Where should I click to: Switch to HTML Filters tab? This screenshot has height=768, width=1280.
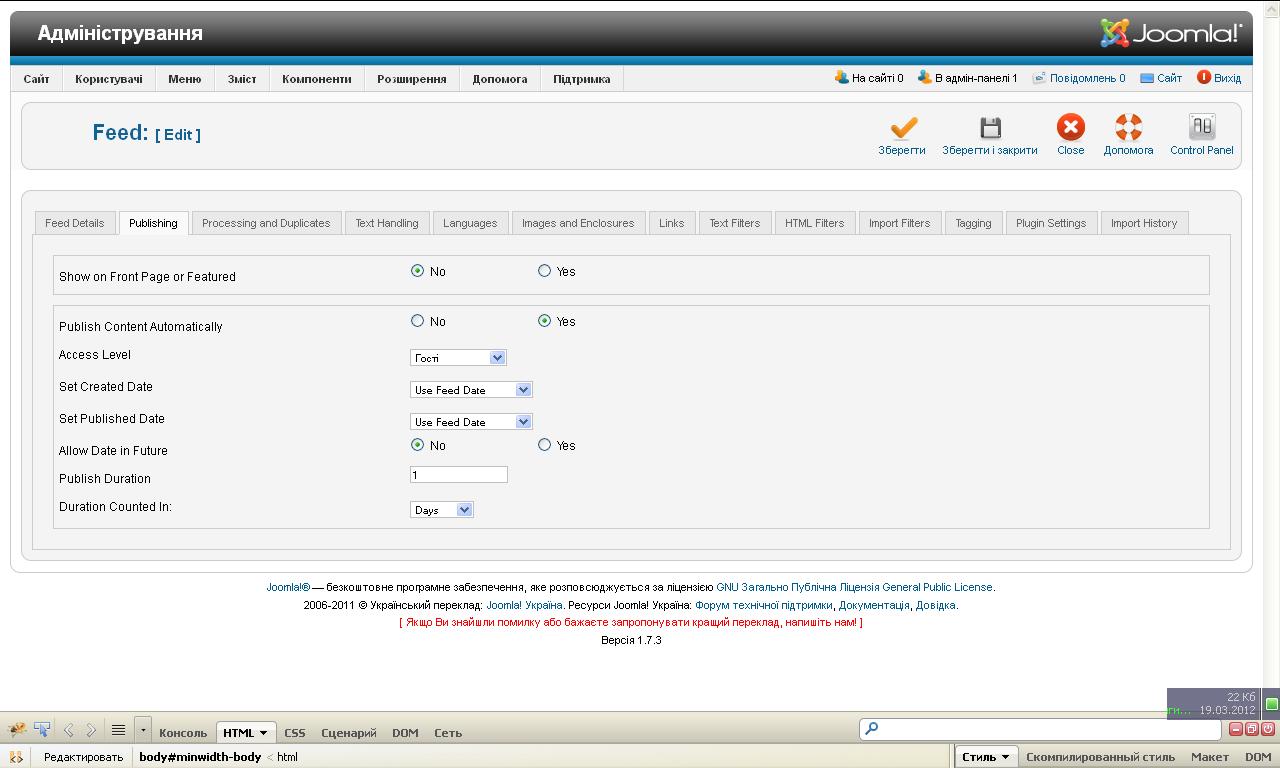[x=815, y=223]
